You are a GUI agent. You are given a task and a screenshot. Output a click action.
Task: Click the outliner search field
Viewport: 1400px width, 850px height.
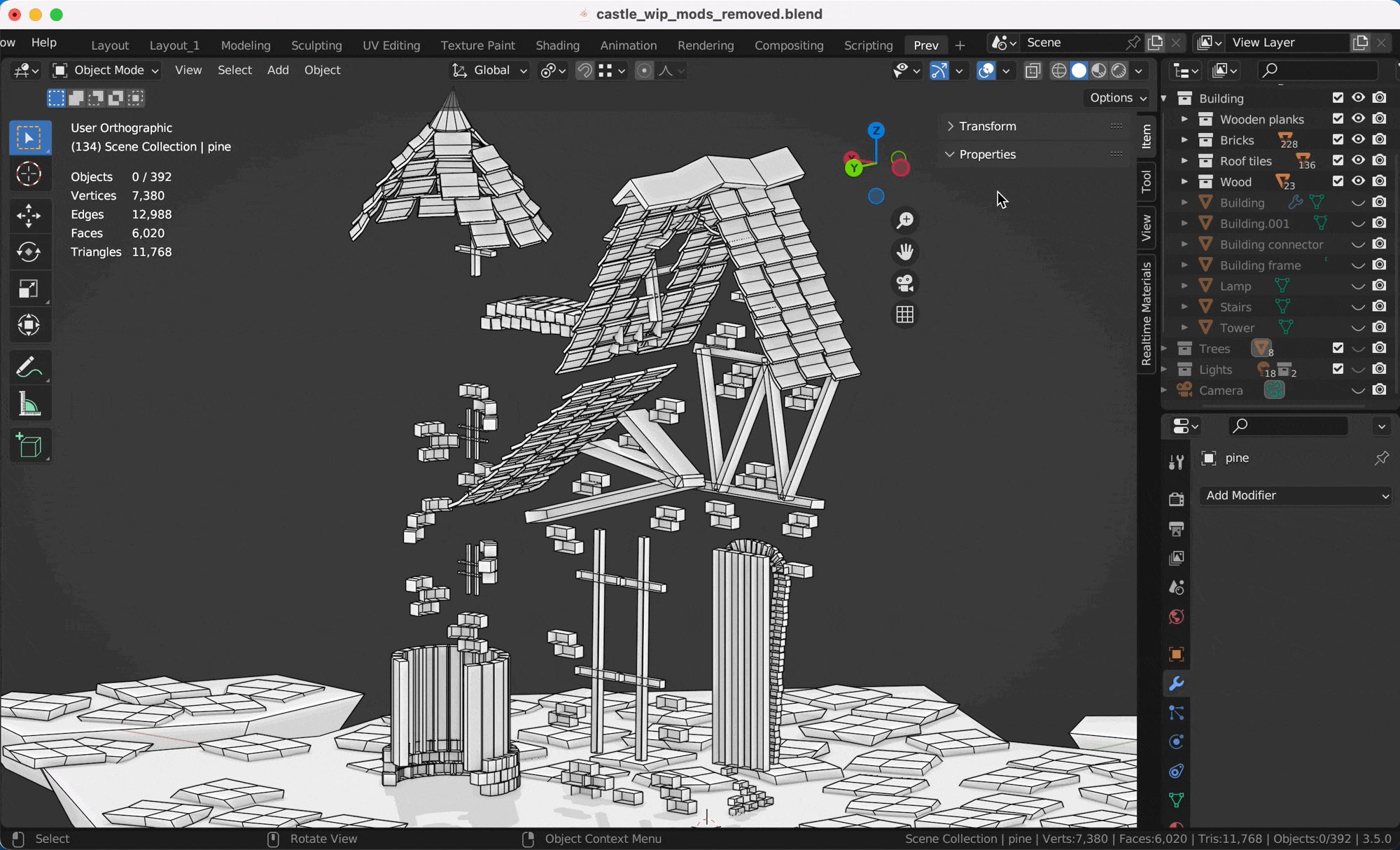[1318, 70]
